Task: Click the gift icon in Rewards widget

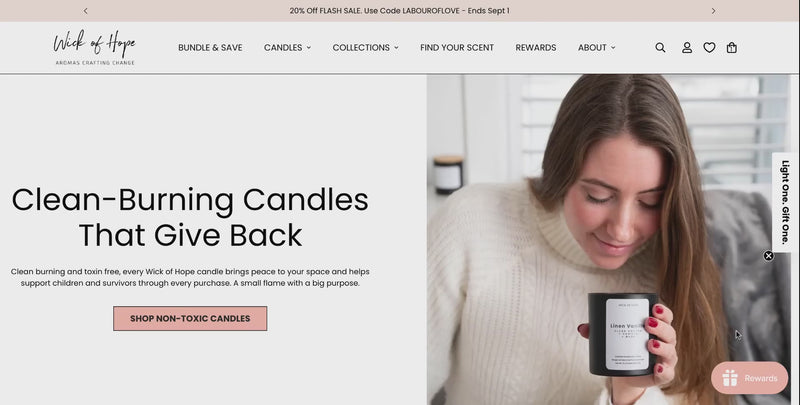Action: pos(730,378)
